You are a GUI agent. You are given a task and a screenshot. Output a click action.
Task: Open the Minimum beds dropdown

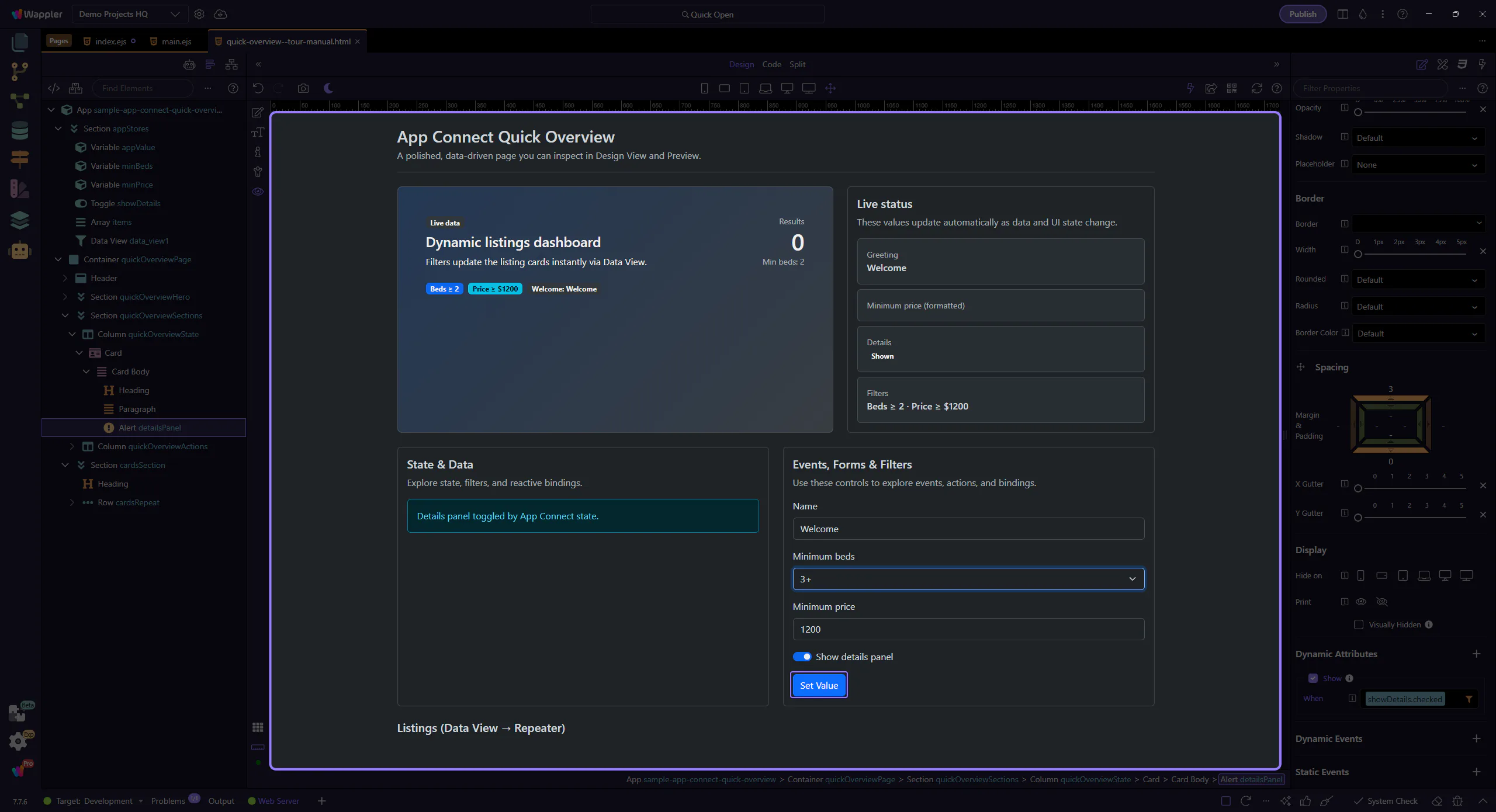(x=968, y=579)
